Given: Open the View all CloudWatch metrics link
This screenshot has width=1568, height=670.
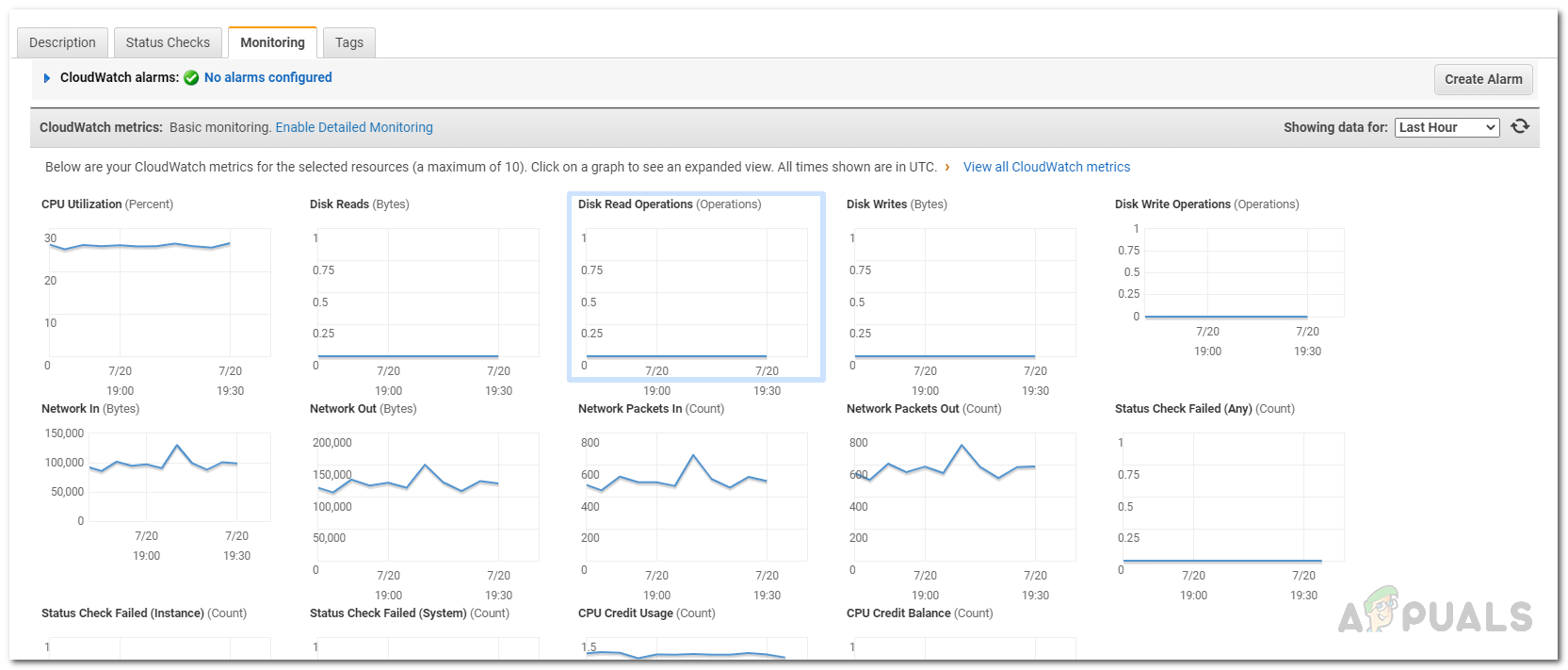Looking at the screenshot, I should tap(1046, 167).
